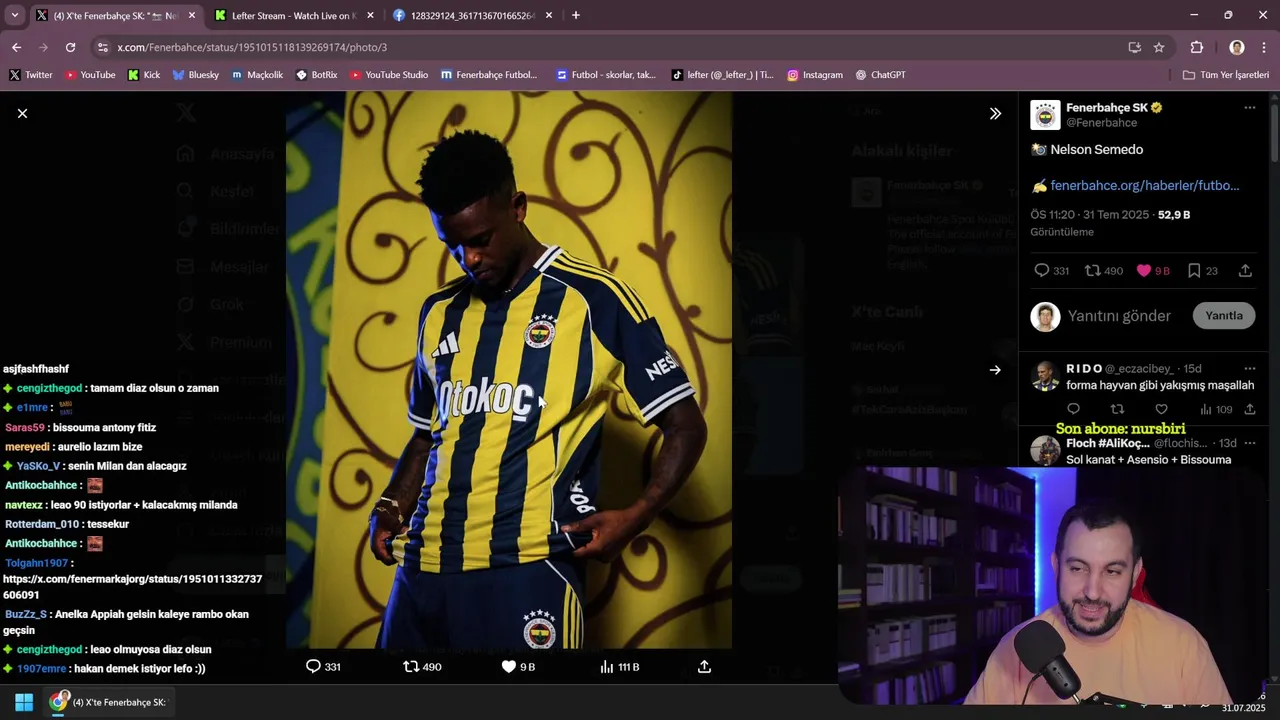Open the Kick bookmark

point(144,75)
